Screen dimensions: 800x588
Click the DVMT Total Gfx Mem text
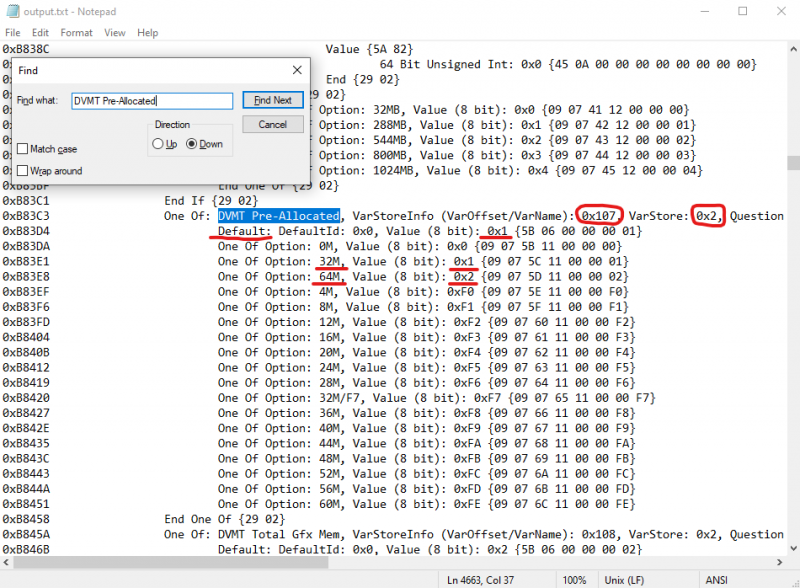point(279,534)
